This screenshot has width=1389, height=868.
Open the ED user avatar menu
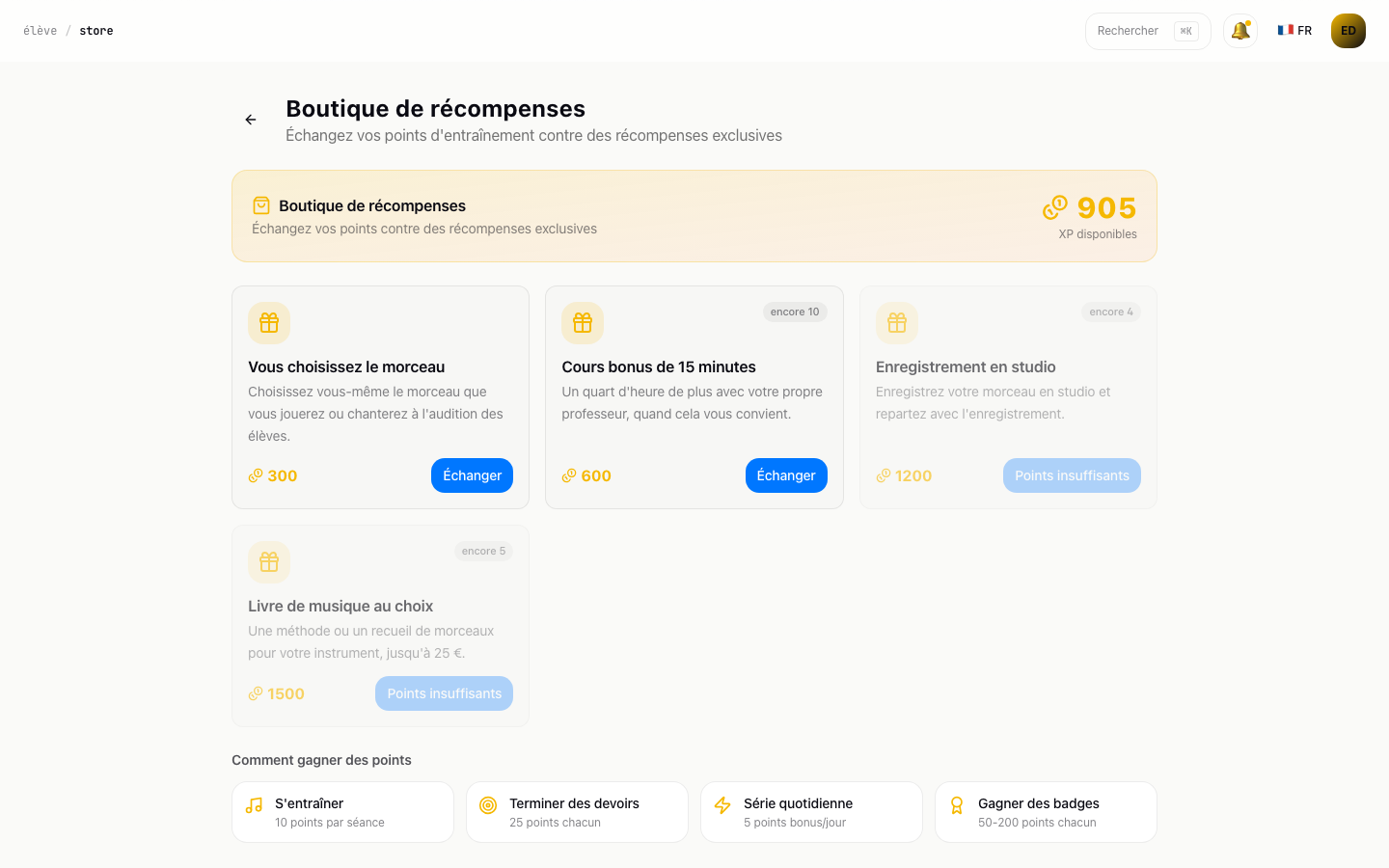pos(1348,31)
